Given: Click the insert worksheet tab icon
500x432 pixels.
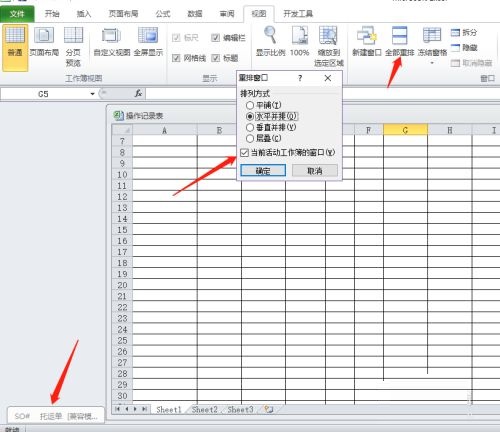Looking at the screenshot, I should point(269,409).
